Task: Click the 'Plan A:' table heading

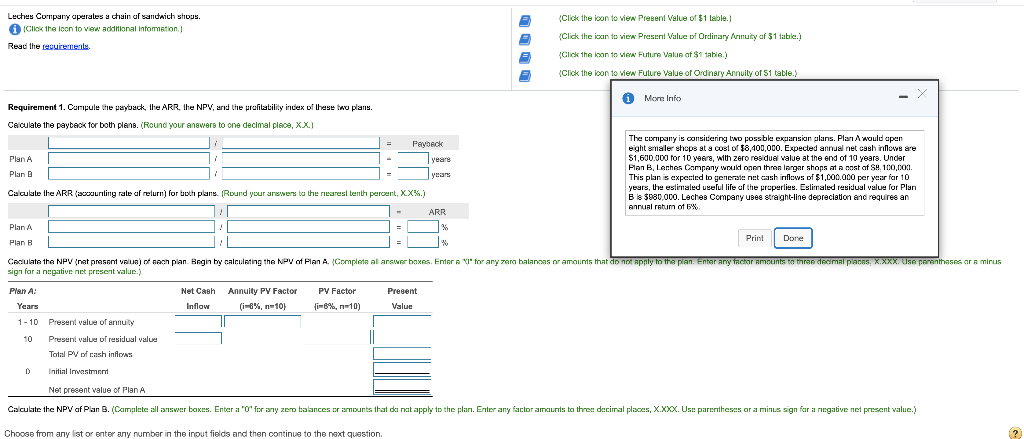Action: point(23,291)
